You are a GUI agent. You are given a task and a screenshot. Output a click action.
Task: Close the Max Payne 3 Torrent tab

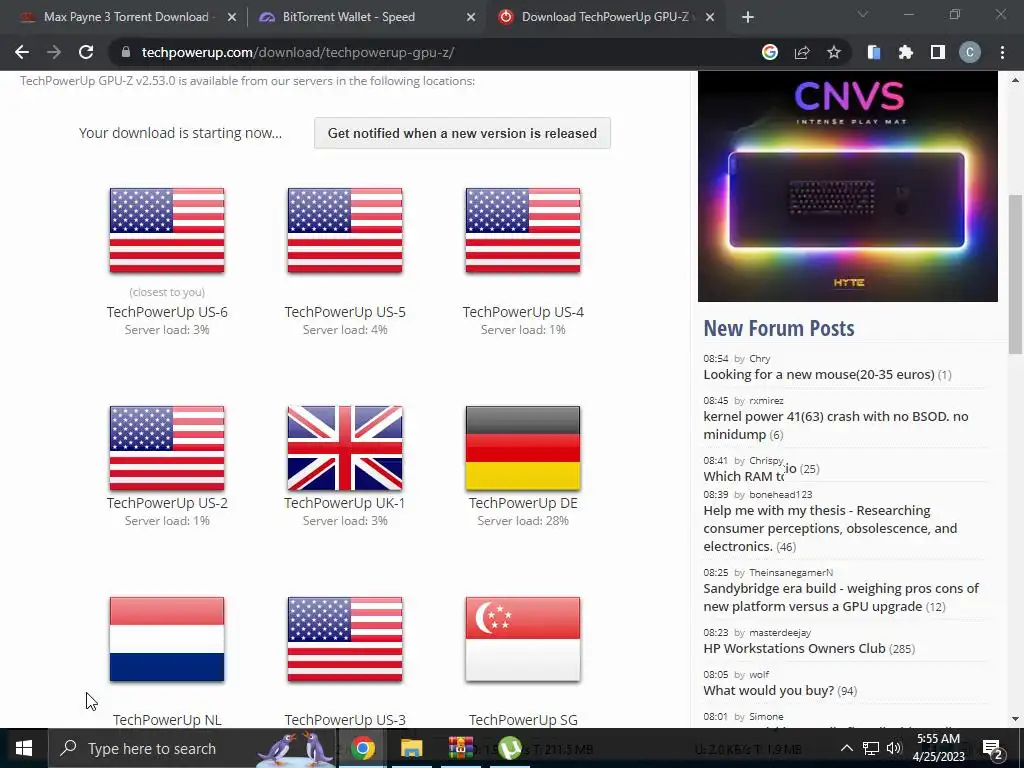232,17
